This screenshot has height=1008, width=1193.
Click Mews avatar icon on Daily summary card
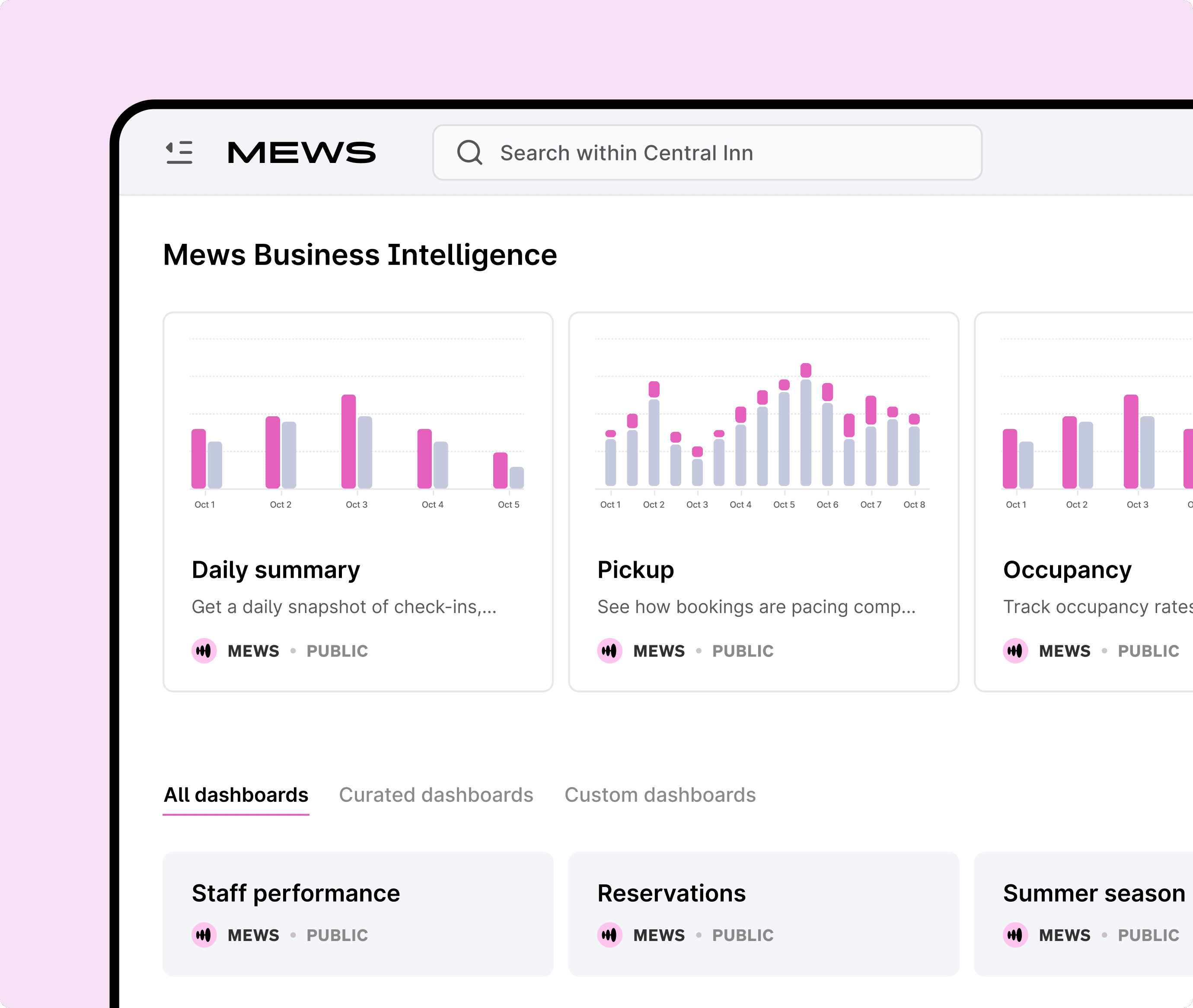(204, 651)
